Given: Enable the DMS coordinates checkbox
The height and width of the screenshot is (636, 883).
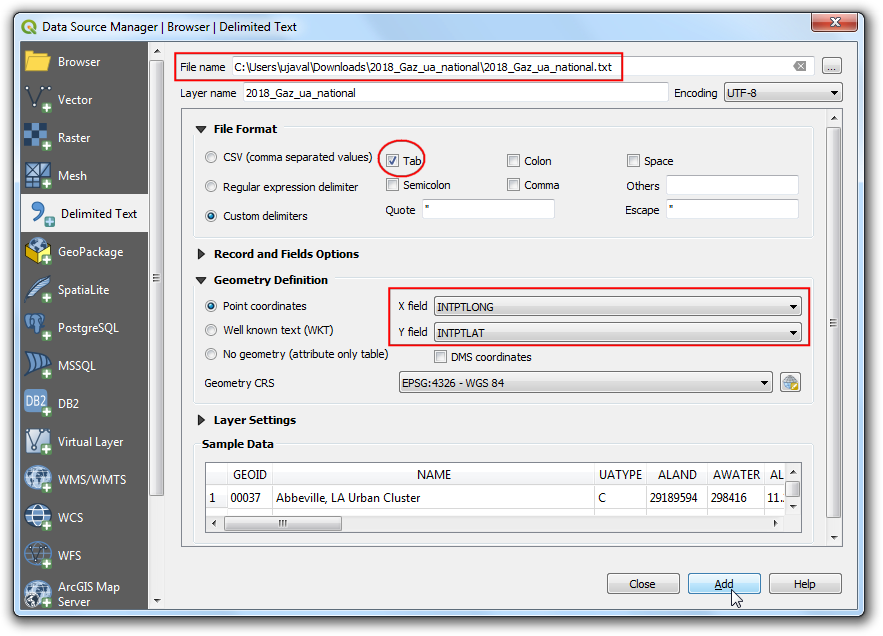Looking at the screenshot, I should click(x=441, y=357).
